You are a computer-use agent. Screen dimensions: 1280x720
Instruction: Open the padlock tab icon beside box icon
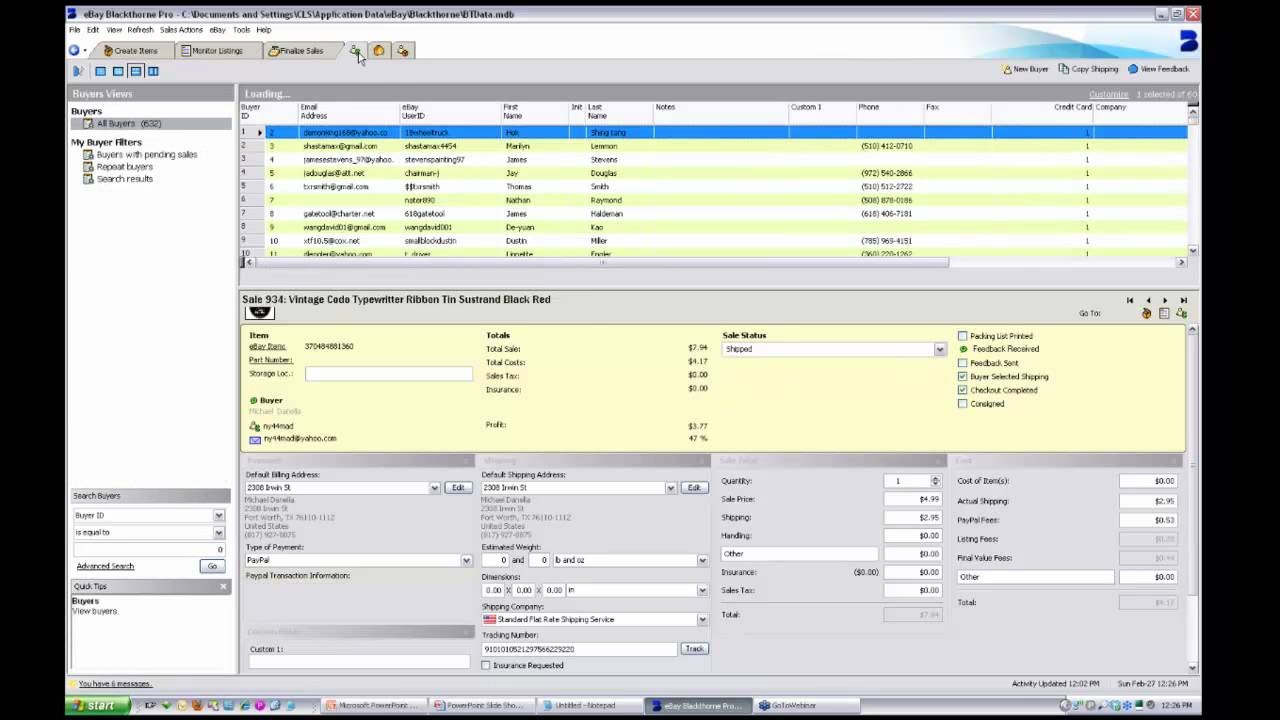pyautogui.click(x=403, y=50)
